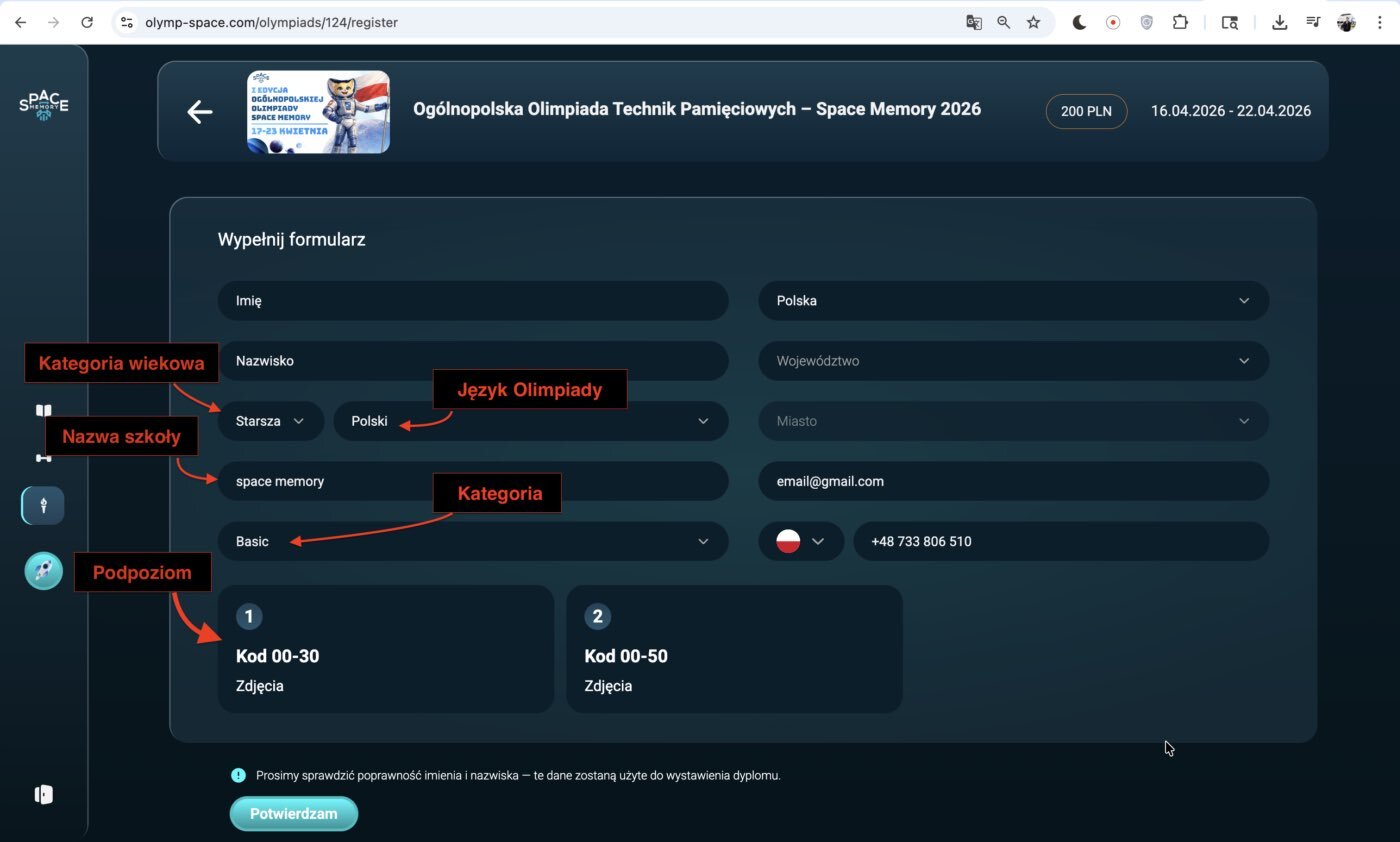Open the browser extensions puzzle icon
Viewport: 1400px width, 842px height.
1180,22
